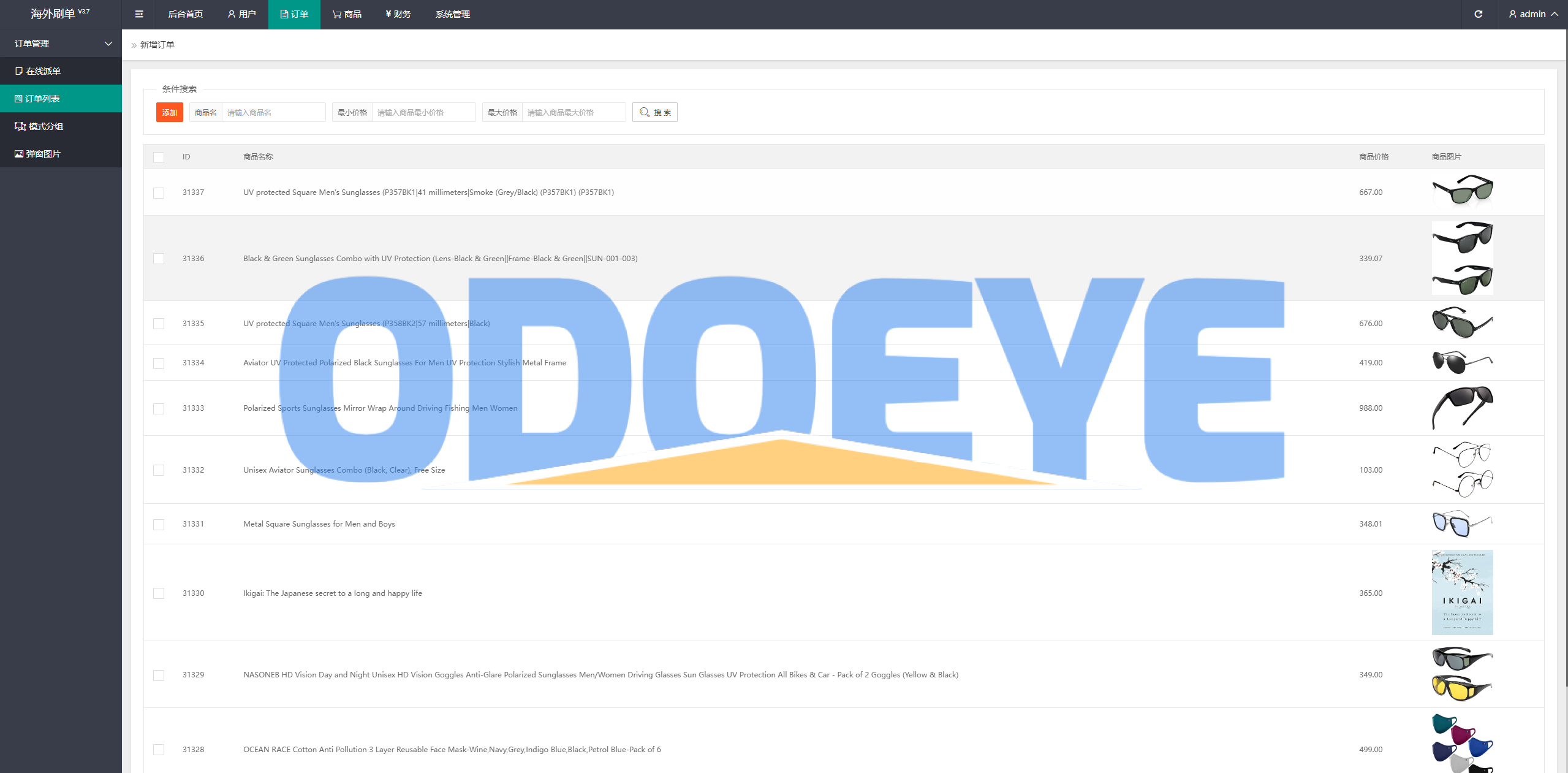1568x773 pixels.
Task: Open 模式分组 in the sidebar
Action: tap(61, 126)
